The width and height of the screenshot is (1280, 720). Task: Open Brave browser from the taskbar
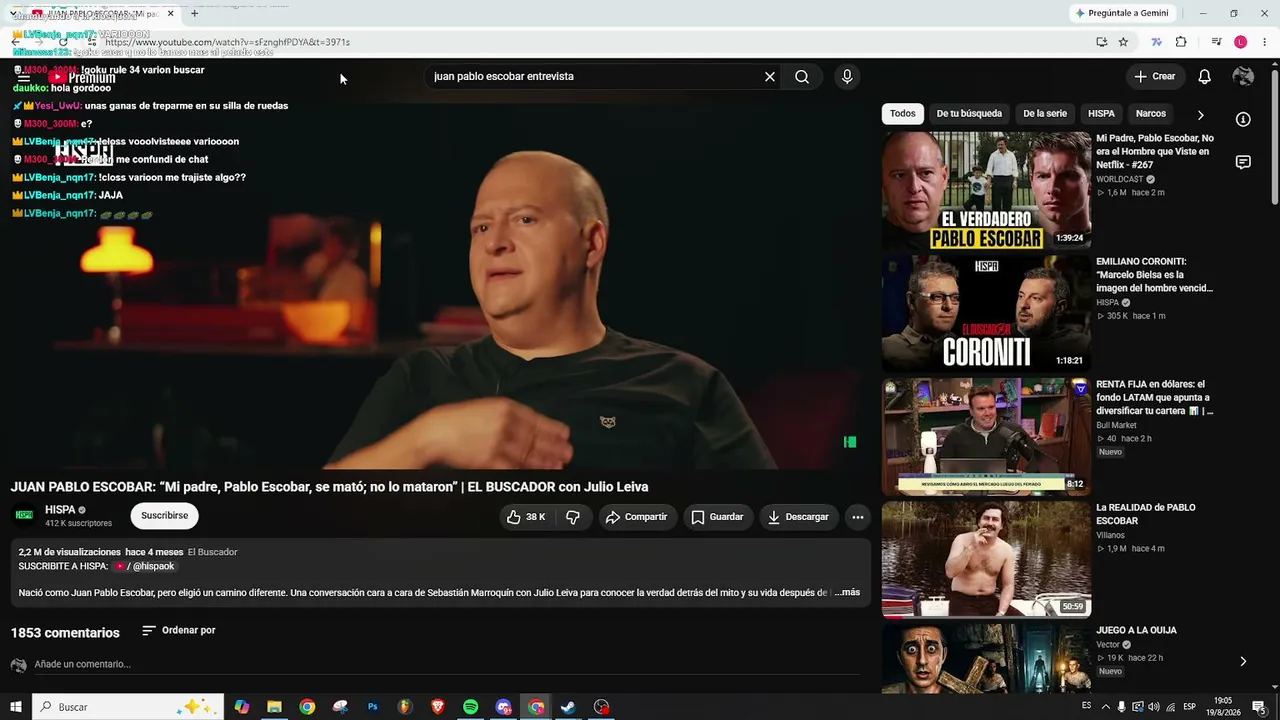pyautogui.click(x=438, y=707)
